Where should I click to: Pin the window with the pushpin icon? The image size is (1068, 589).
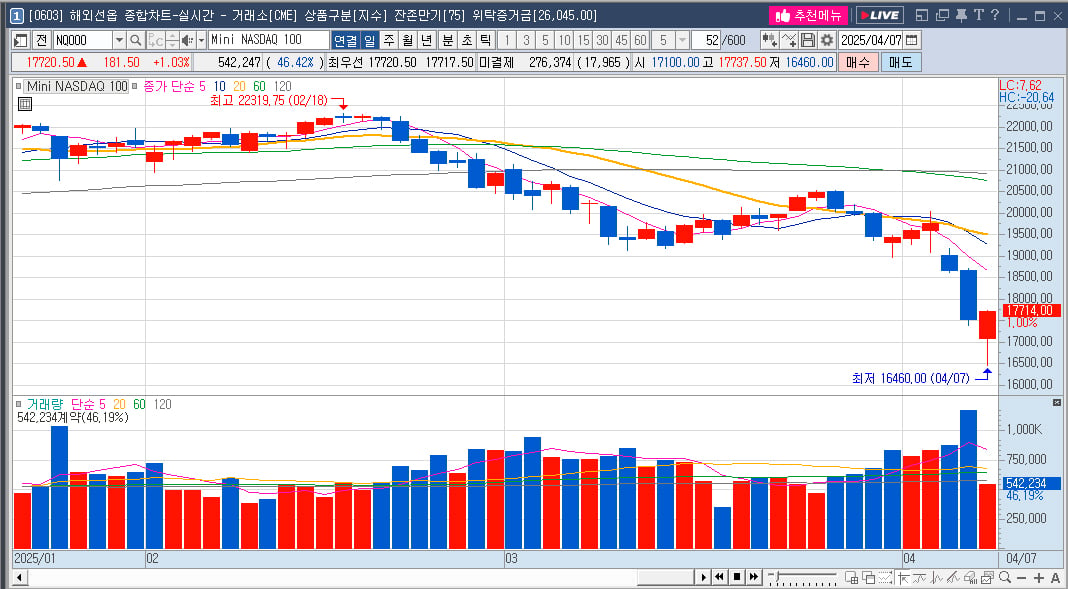pyautogui.click(x=962, y=15)
